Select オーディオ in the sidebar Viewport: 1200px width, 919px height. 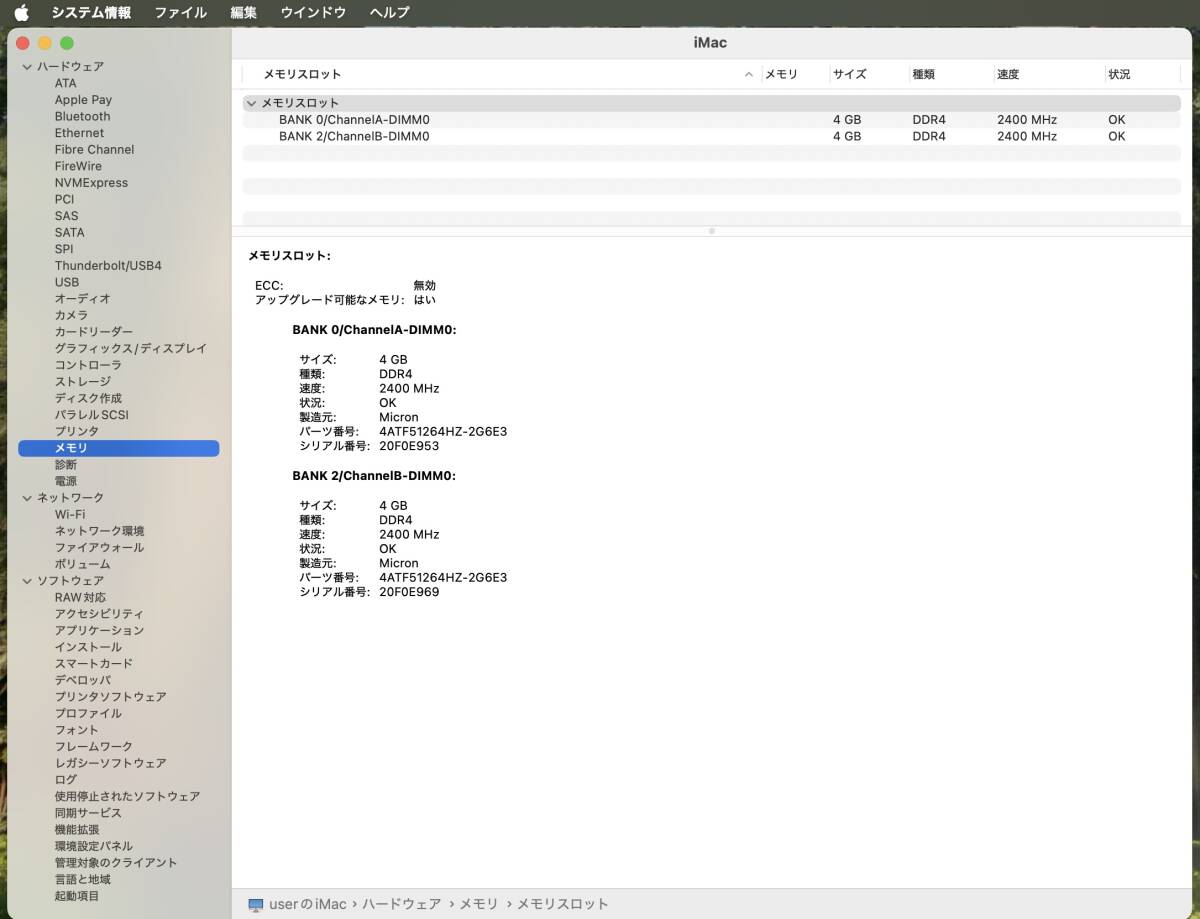point(82,299)
